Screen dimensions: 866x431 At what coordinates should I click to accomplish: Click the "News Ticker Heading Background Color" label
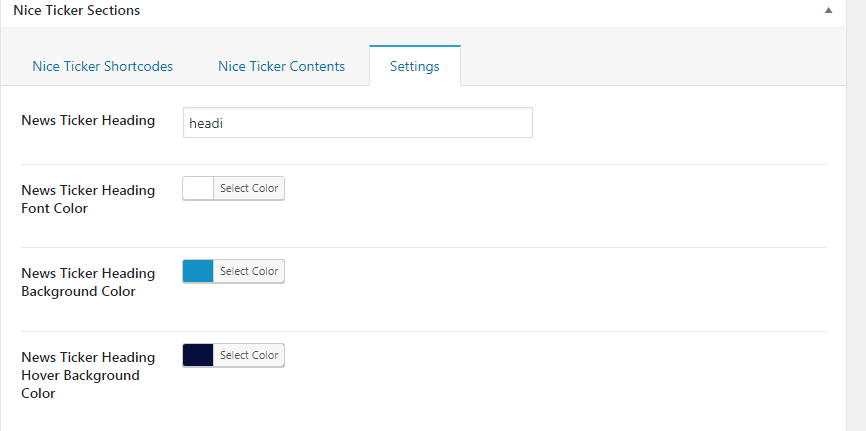88,282
